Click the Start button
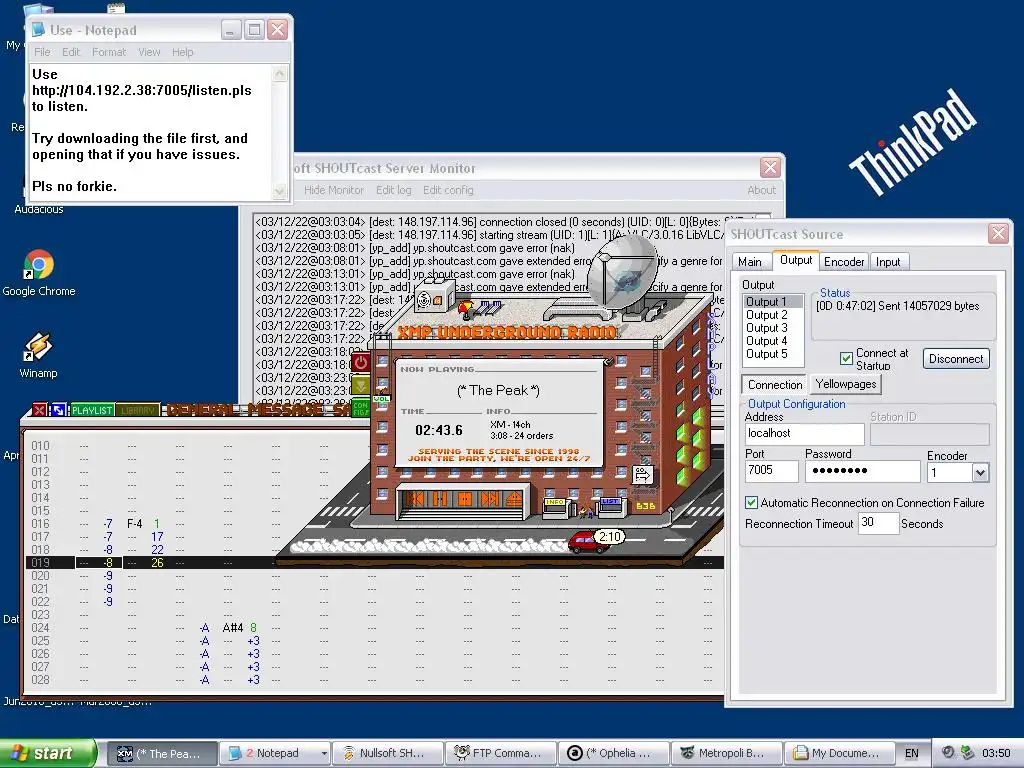The height and width of the screenshot is (768, 1024). 48,753
